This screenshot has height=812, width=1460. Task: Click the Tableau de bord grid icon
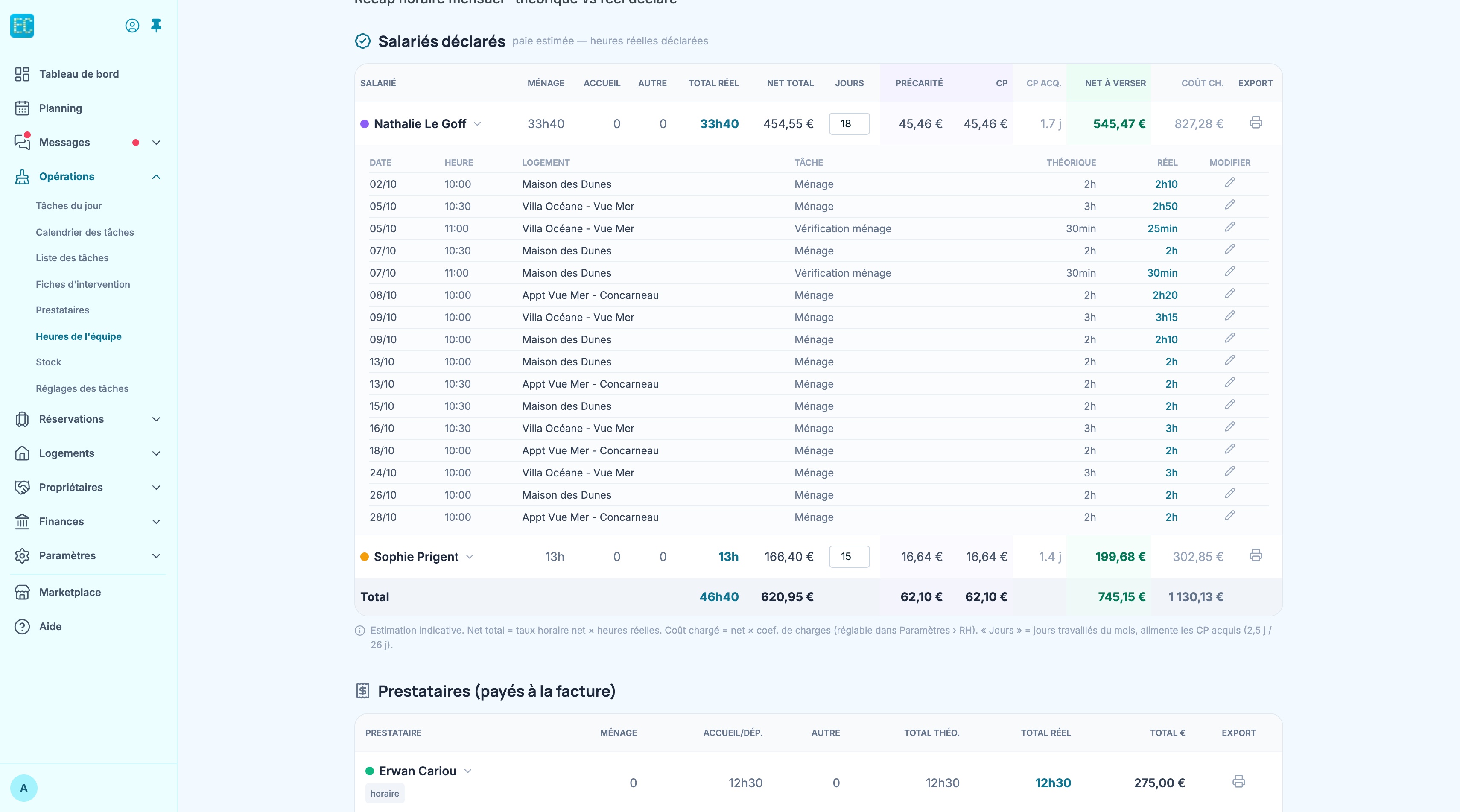point(22,74)
